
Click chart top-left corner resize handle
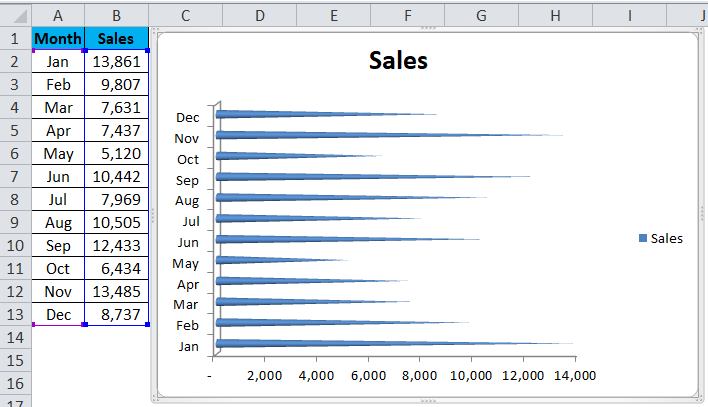pos(154,30)
